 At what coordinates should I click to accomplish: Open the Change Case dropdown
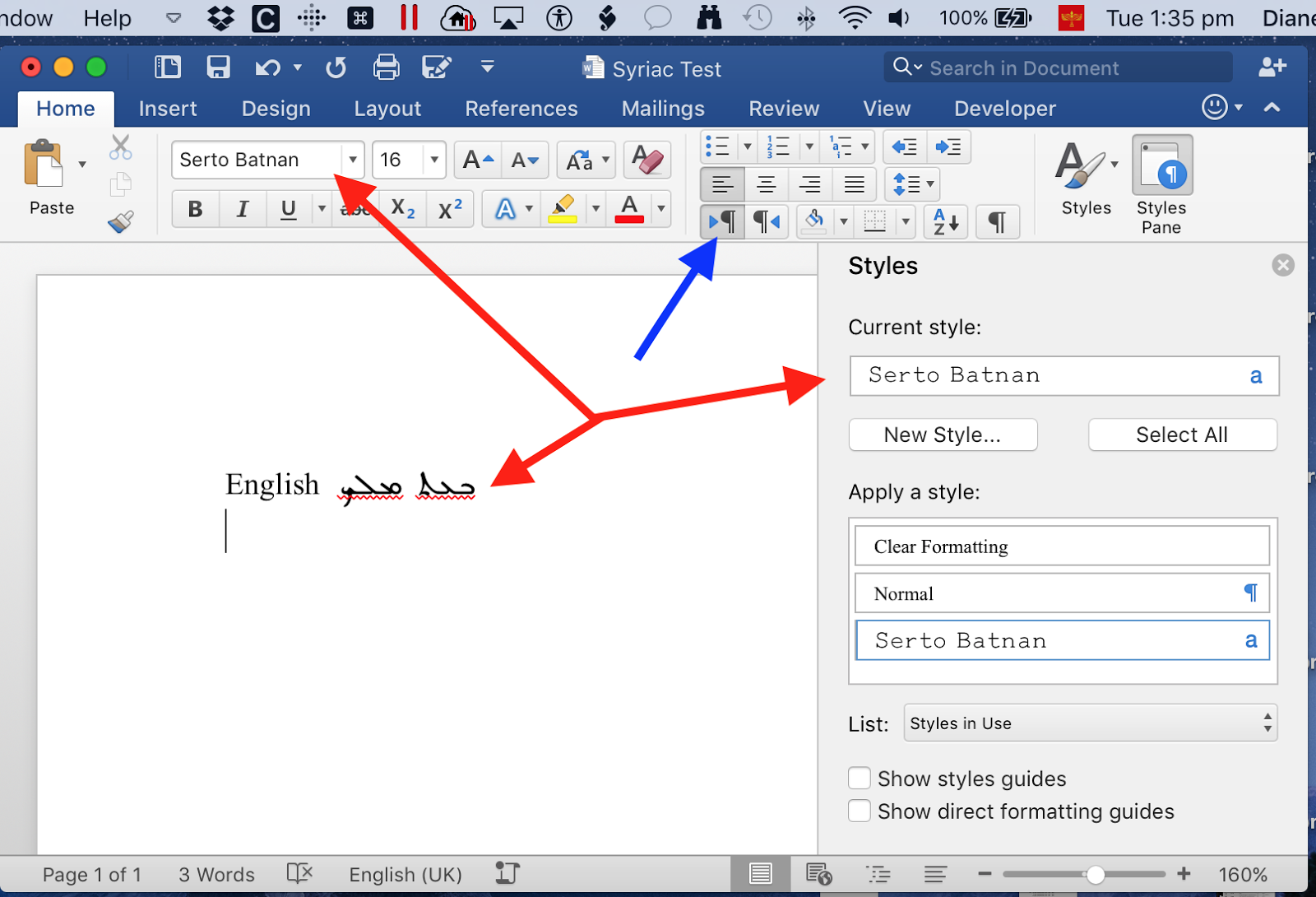[586, 160]
